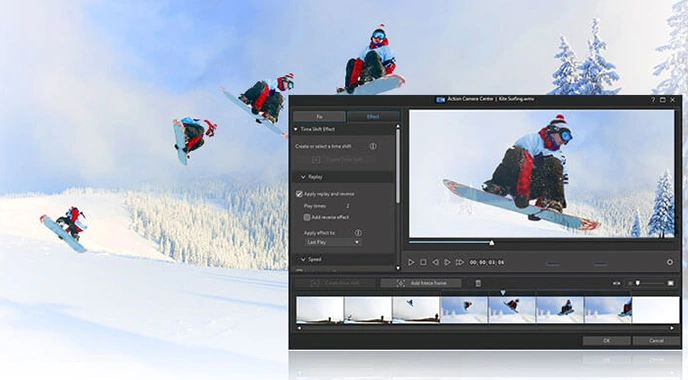Click info icon beside Create or select a time shift

pos(373,146)
